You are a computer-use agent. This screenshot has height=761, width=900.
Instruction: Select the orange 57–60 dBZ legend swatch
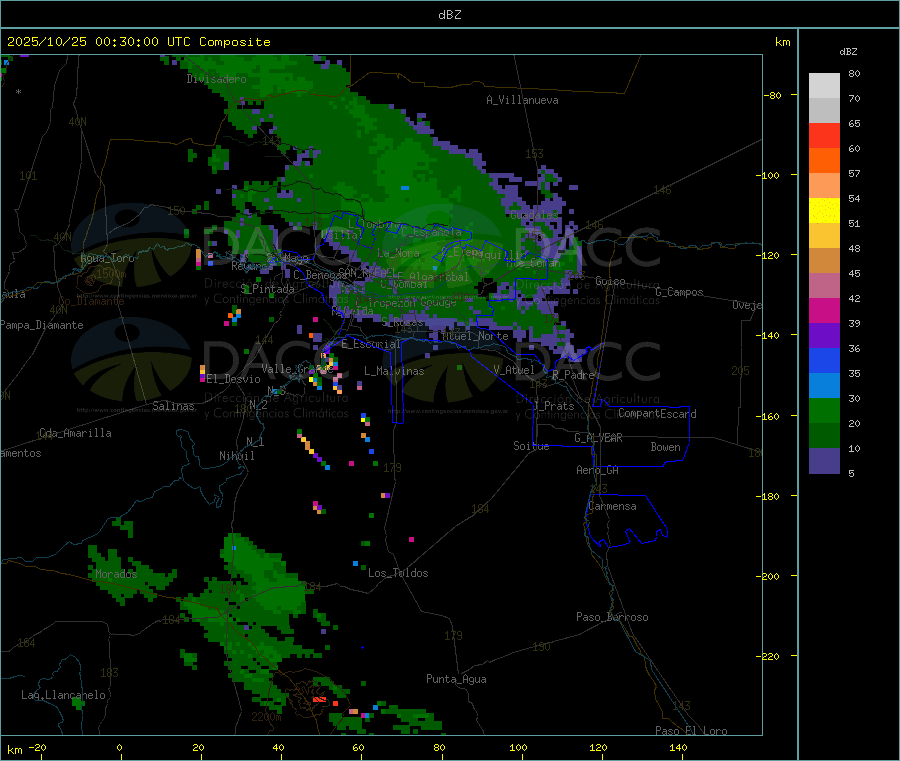point(824,161)
